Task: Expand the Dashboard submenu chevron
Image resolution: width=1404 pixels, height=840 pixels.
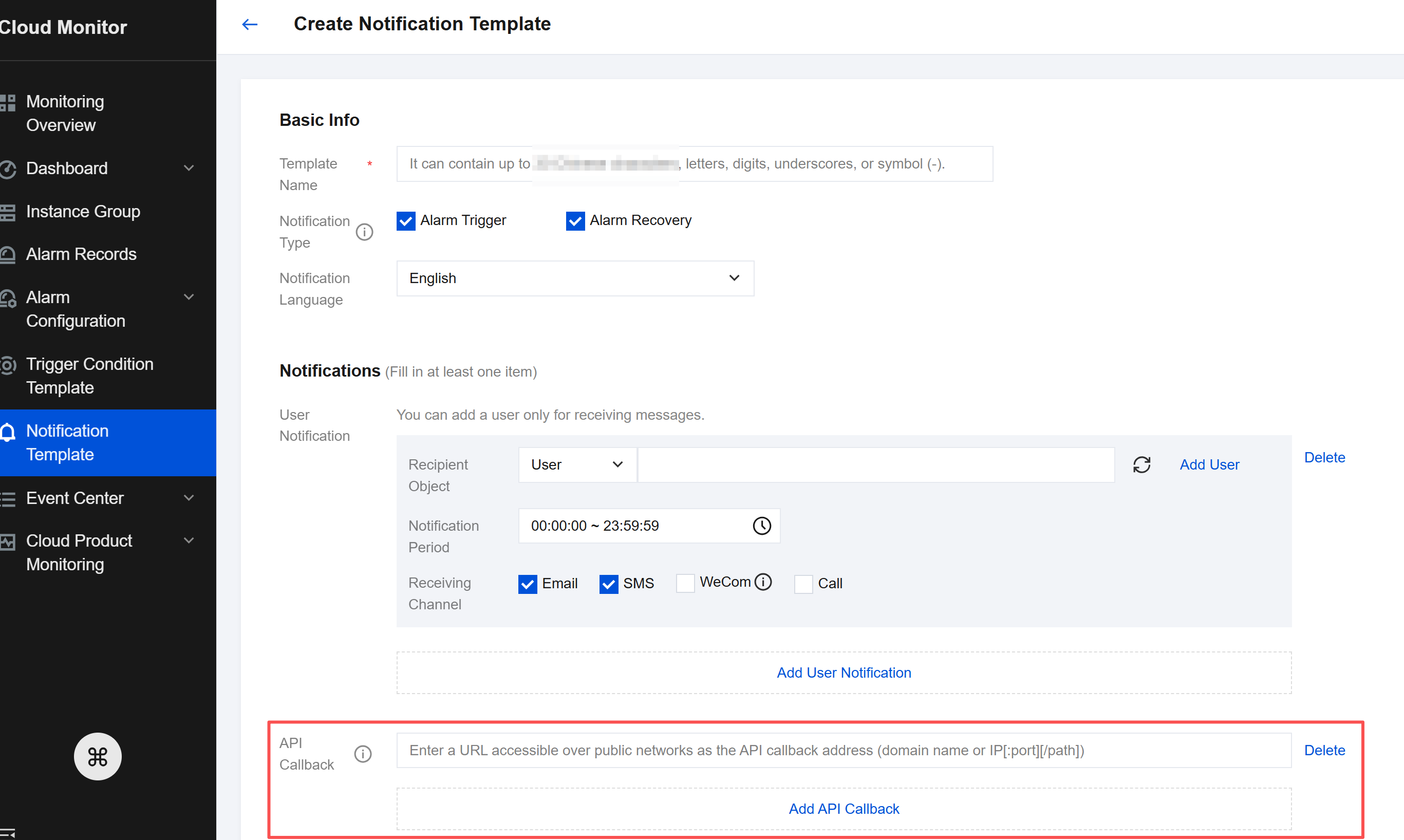Action: pos(189,168)
